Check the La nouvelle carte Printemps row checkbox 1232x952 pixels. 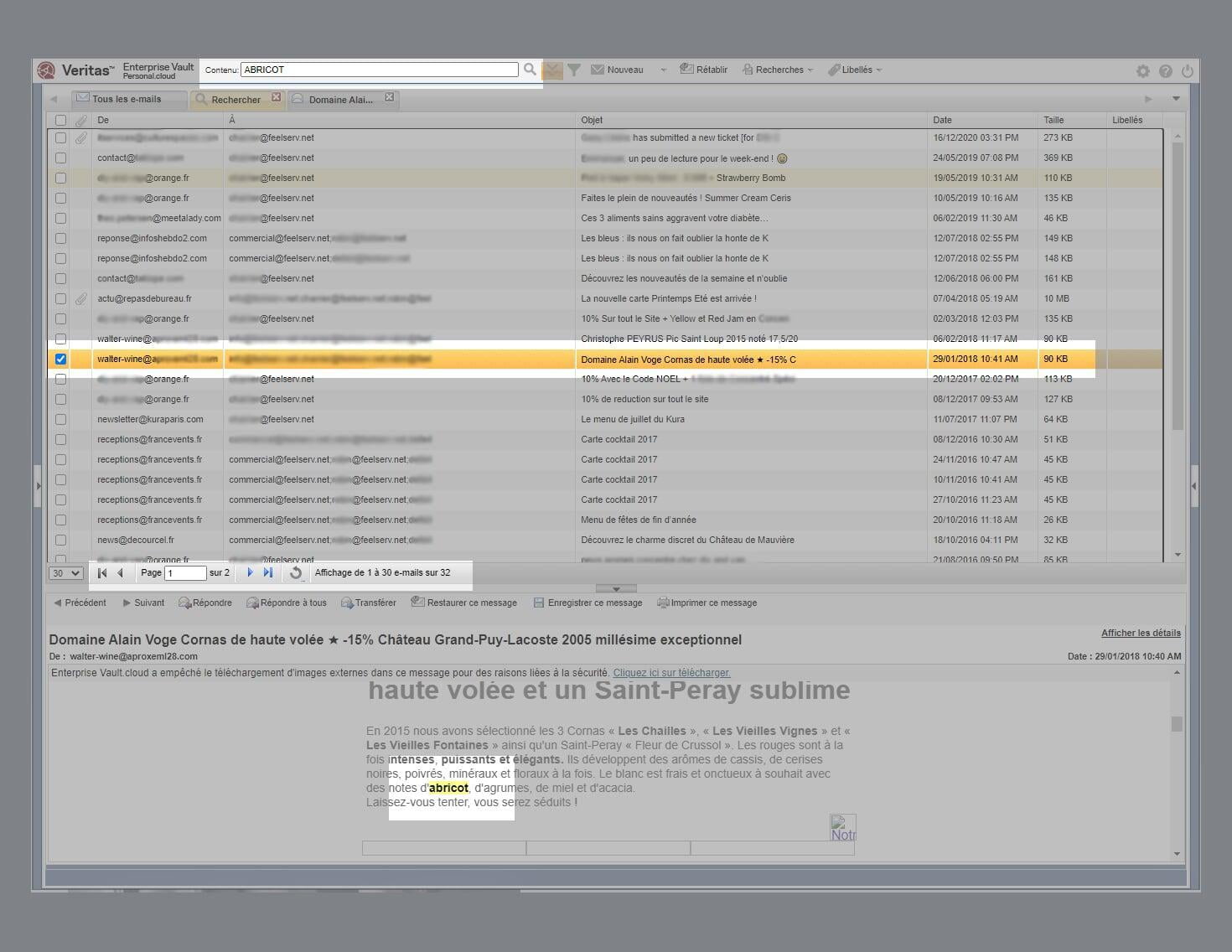click(x=60, y=298)
